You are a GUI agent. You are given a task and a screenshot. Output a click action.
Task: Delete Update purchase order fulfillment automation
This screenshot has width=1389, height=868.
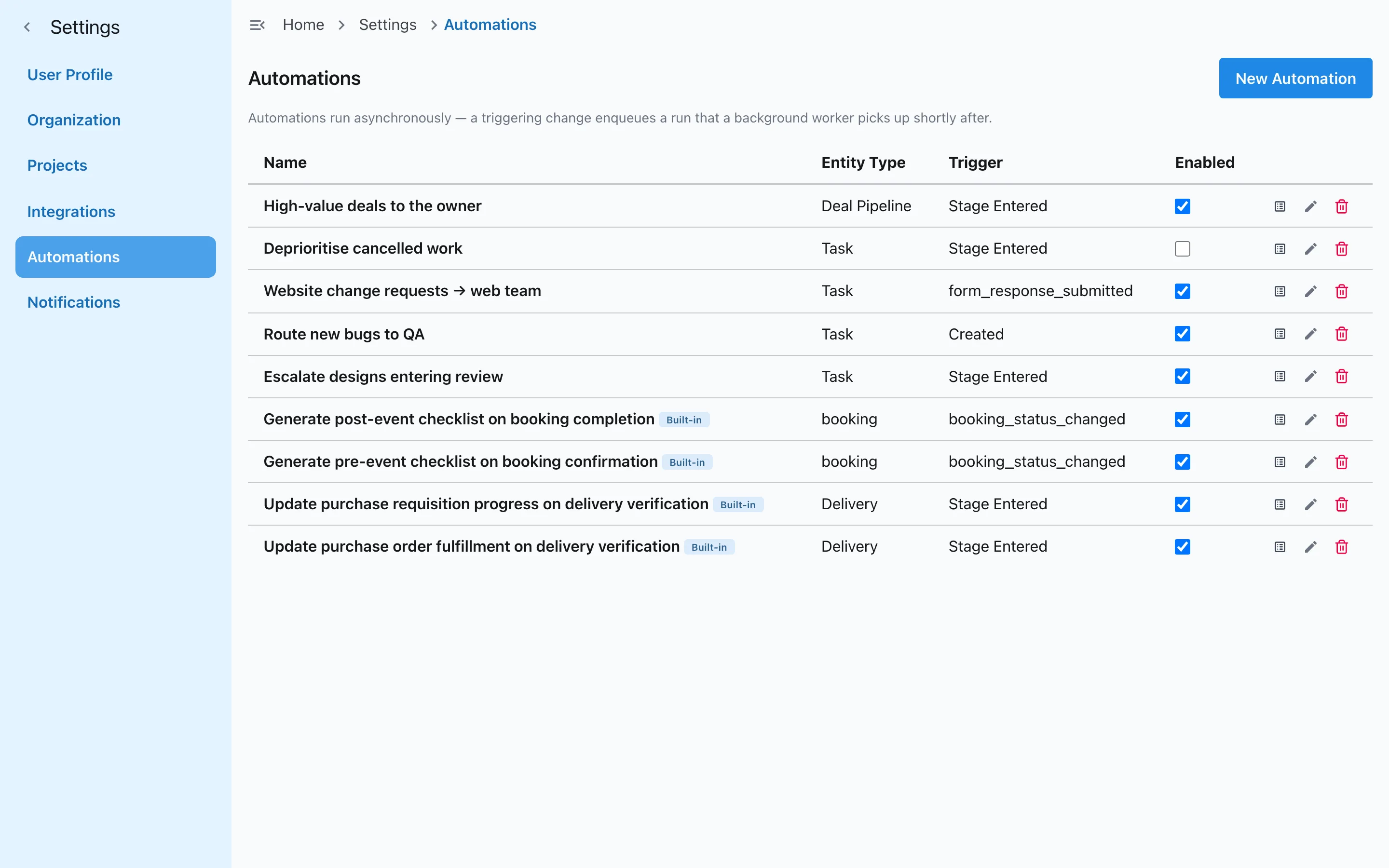click(1341, 547)
